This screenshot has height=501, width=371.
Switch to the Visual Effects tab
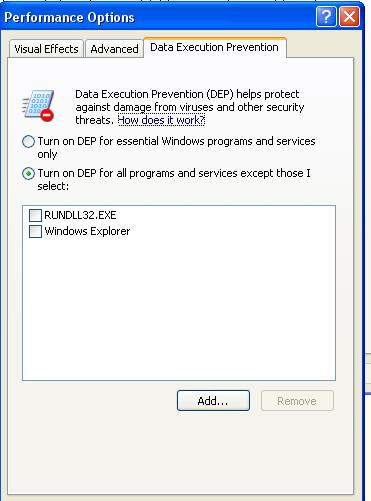click(46, 49)
